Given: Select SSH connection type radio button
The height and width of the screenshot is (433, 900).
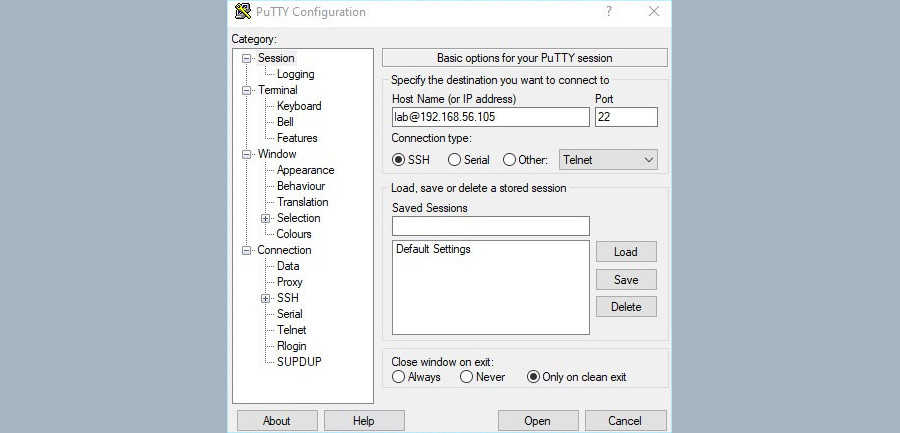Looking at the screenshot, I should 398,160.
